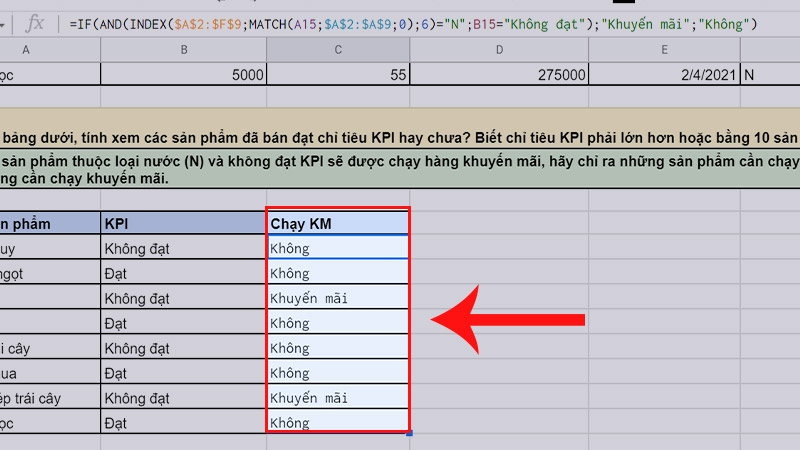Click the yellow KPI question text row
Image resolution: width=800 pixels, height=450 pixels.
point(400,138)
